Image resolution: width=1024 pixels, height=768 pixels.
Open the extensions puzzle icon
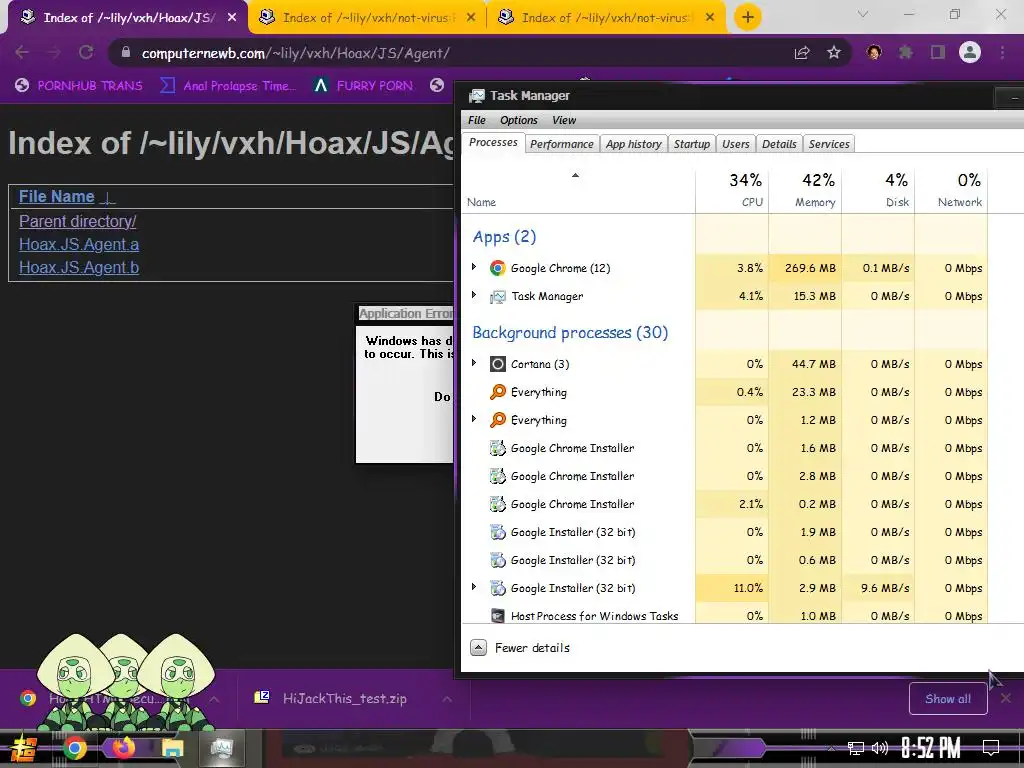[906, 52]
